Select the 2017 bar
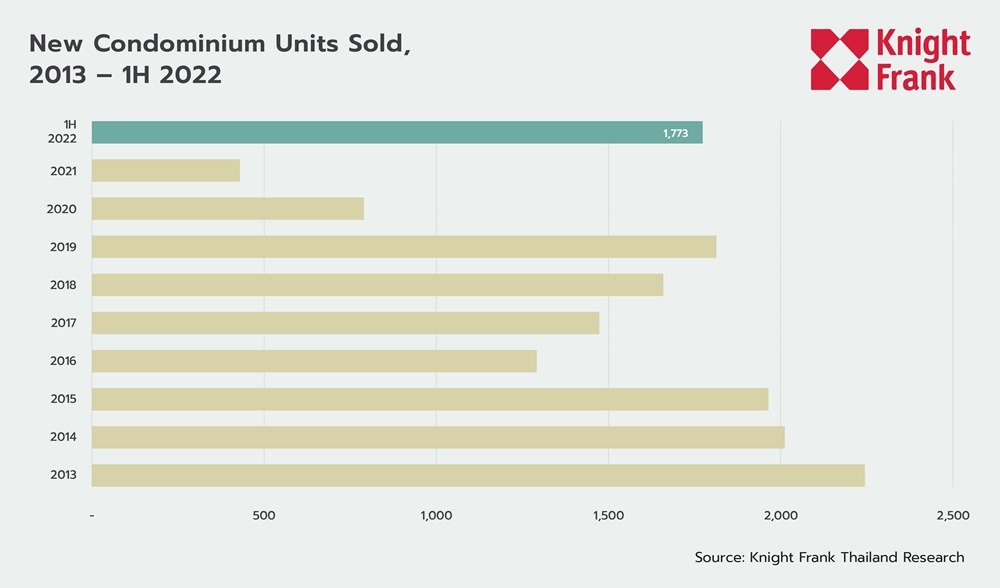This screenshot has width=1000, height=588. pos(345,323)
